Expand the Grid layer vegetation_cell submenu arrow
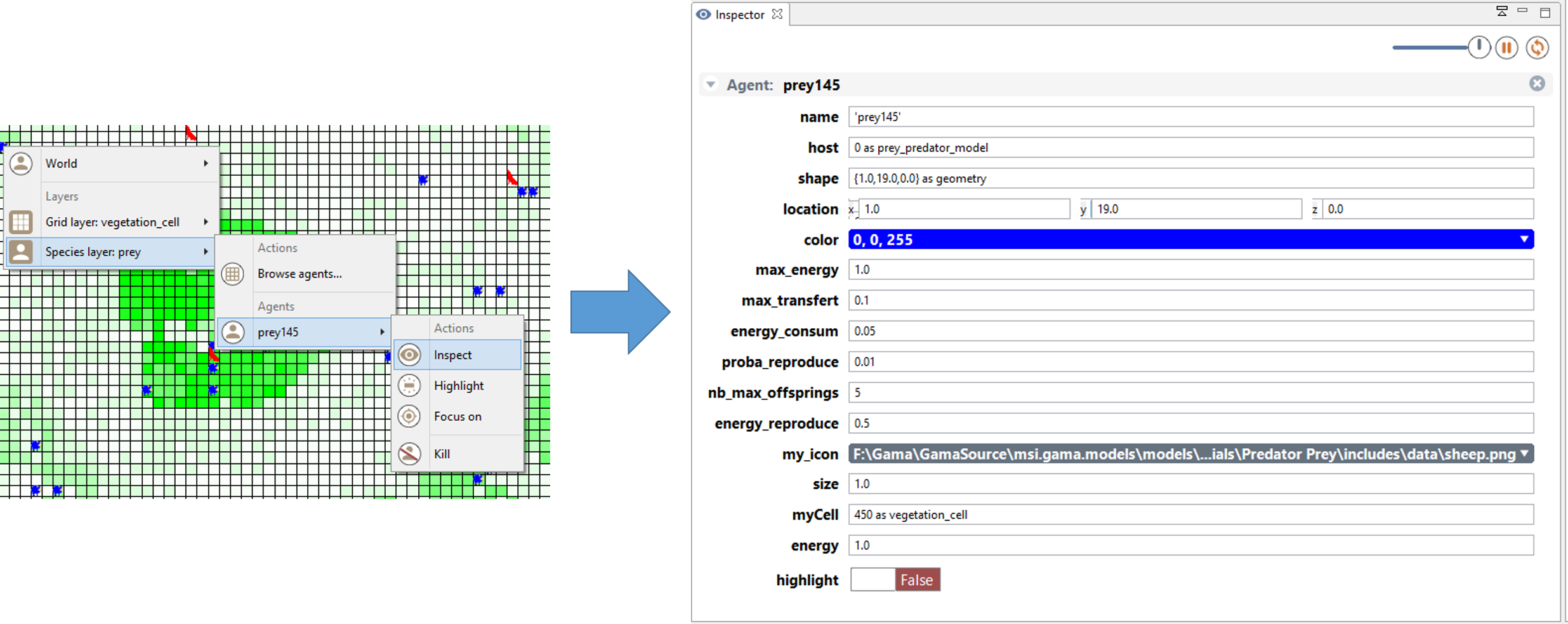This screenshot has width=1568, height=624. pyautogui.click(x=206, y=222)
